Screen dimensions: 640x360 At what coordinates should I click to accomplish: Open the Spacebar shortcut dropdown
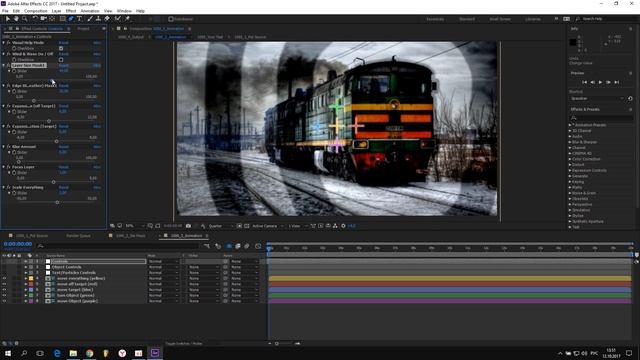coord(597,98)
